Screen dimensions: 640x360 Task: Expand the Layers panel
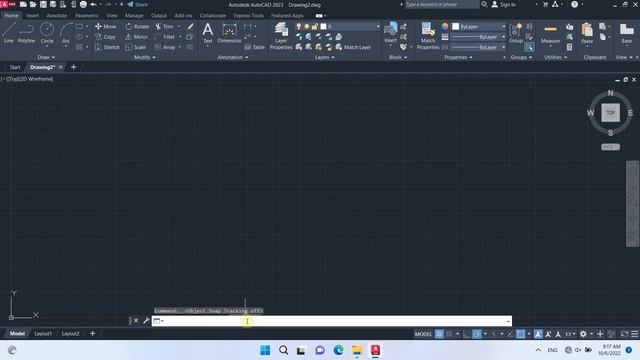[x=324, y=57]
